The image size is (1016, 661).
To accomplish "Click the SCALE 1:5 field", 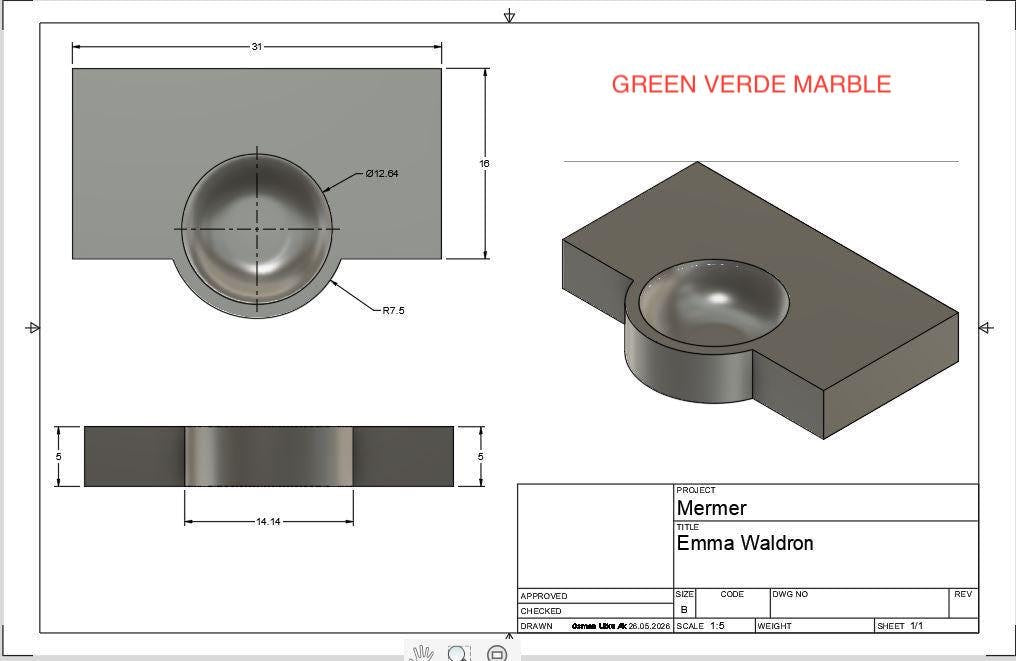I will (714, 626).
